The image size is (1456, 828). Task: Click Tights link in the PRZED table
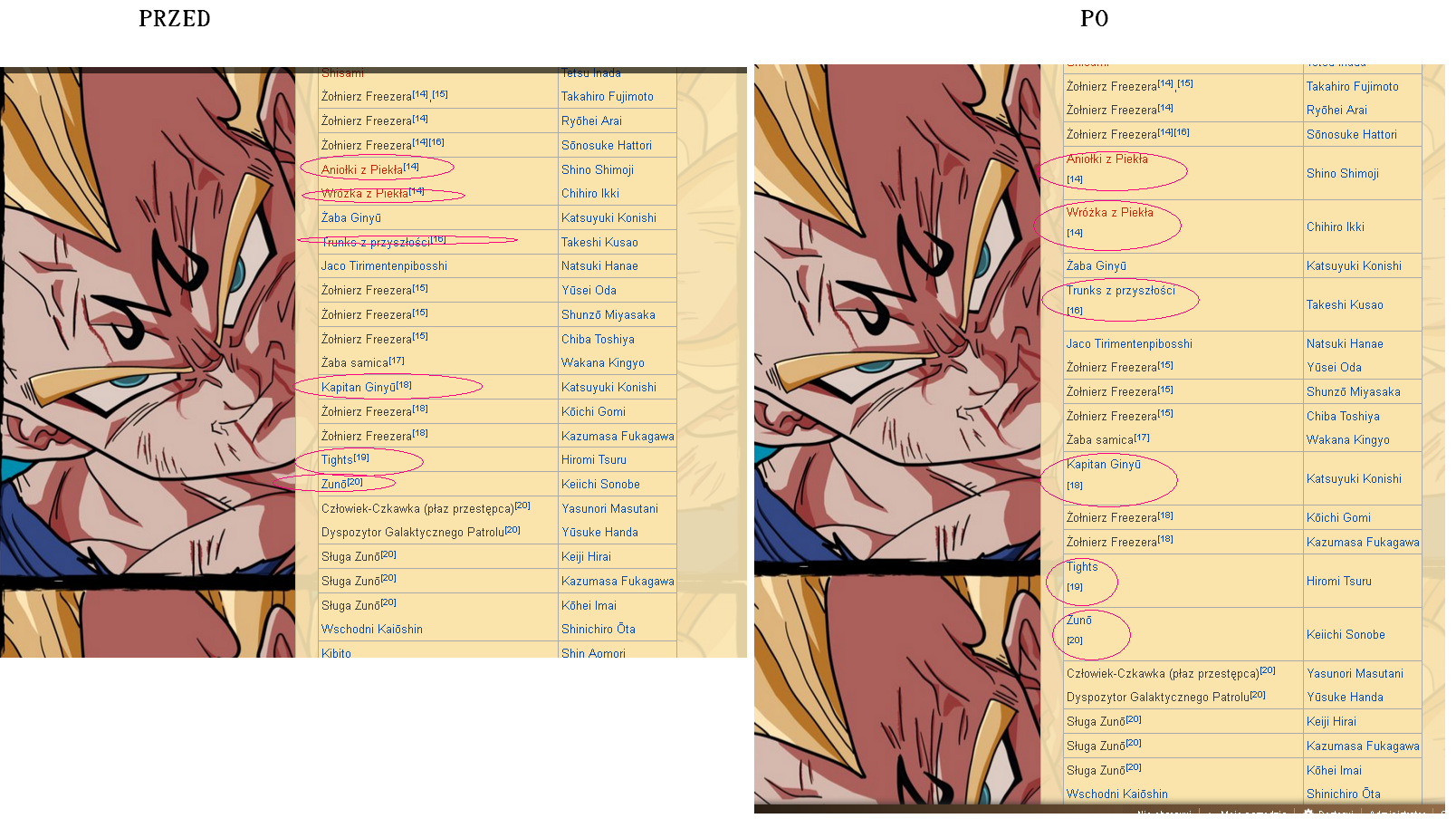pos(337,460)
